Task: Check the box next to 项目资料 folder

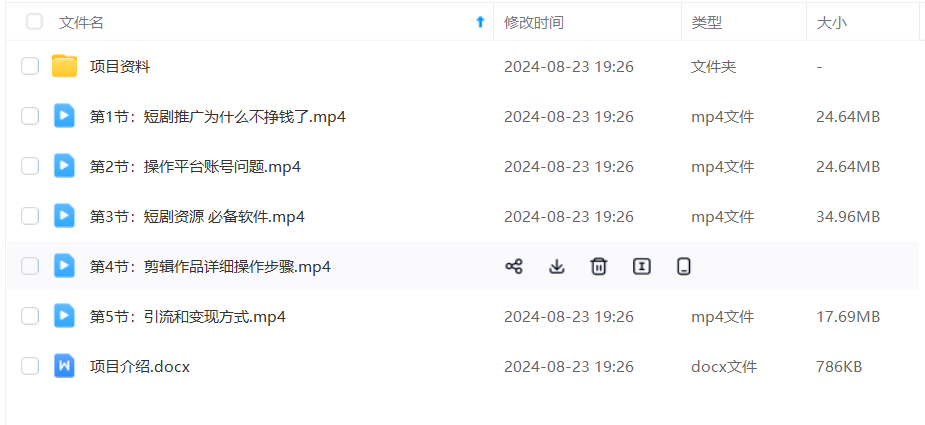Action: 30,67
